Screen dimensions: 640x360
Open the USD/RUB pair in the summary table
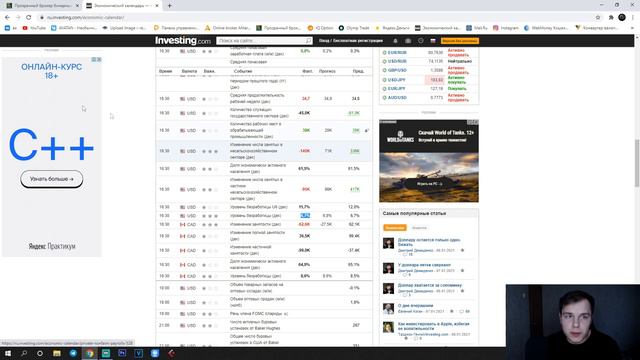(397, 61)
